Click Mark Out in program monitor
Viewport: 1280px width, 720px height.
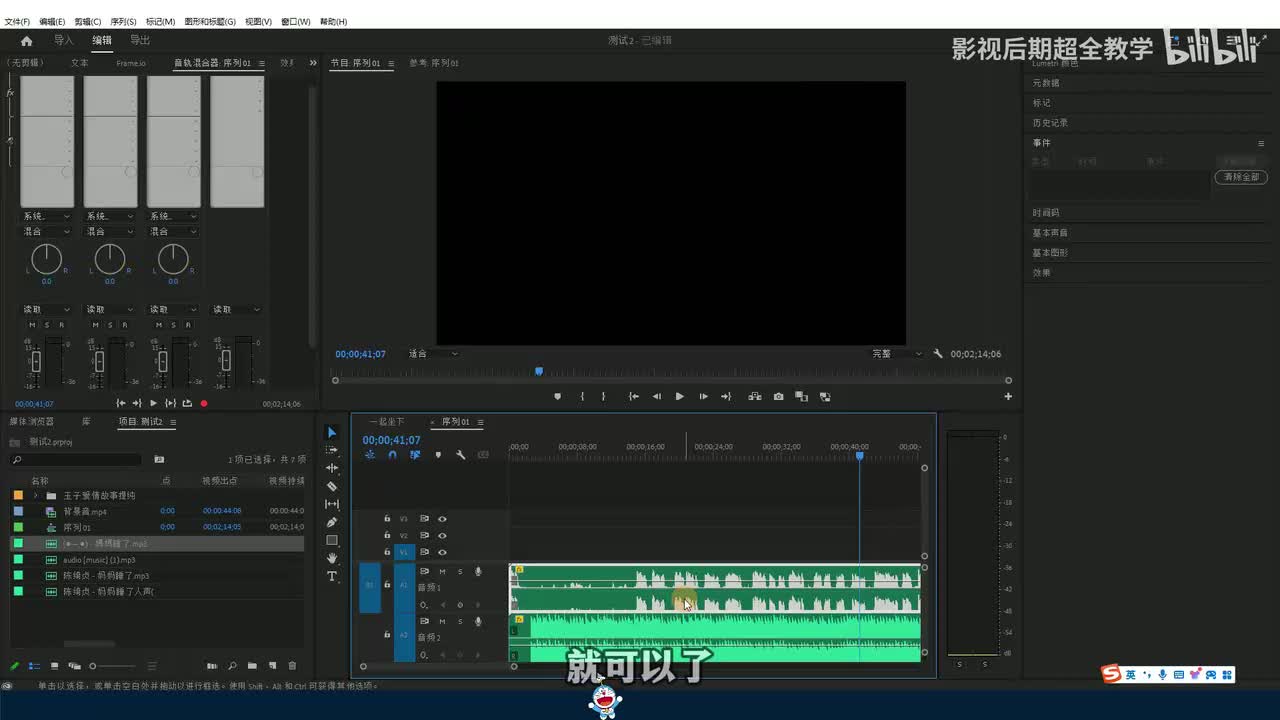tap(603, 397)
